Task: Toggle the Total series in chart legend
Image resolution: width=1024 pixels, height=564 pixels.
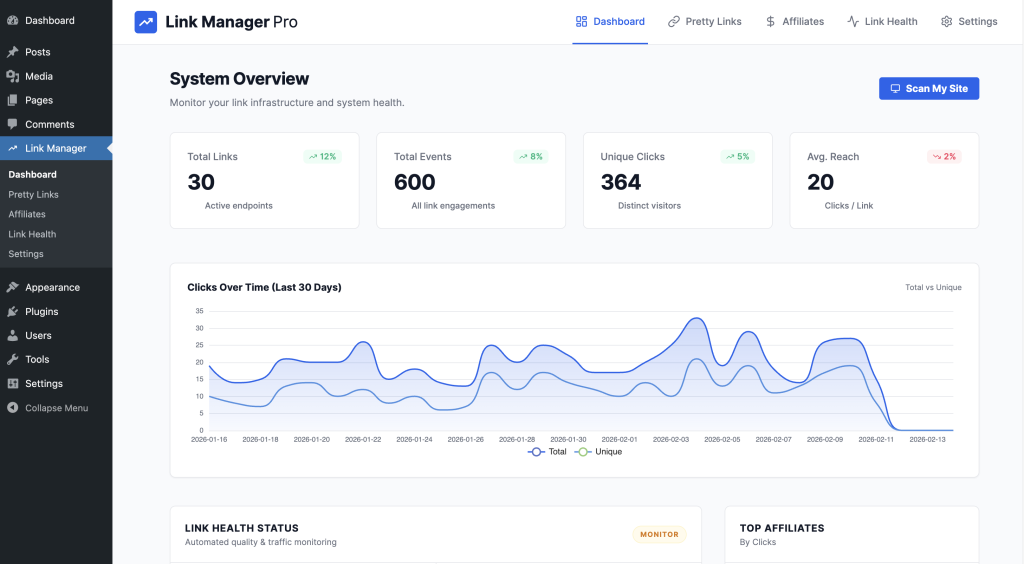Action: click(x=547, y=452)
